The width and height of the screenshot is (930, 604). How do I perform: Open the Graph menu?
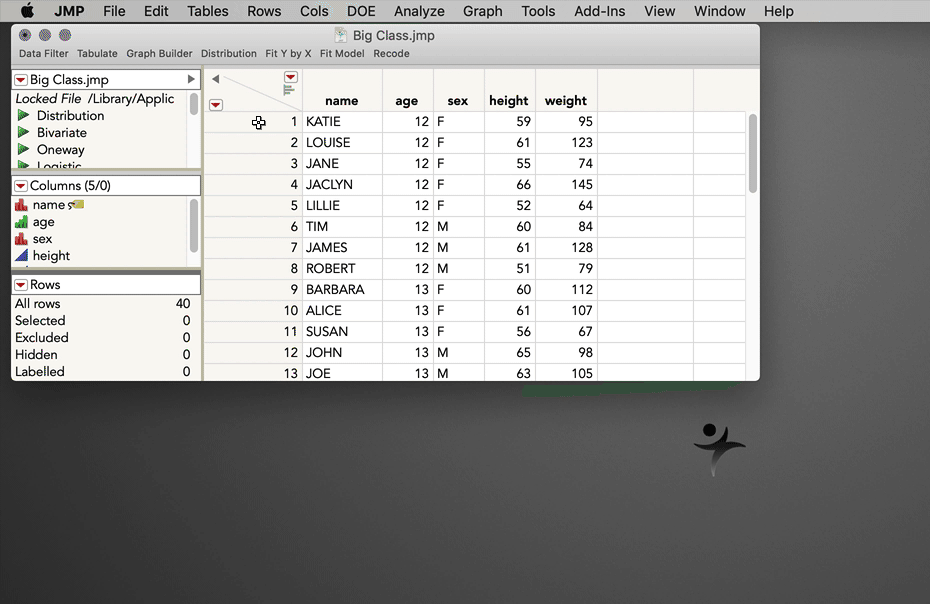pos(483,11)
